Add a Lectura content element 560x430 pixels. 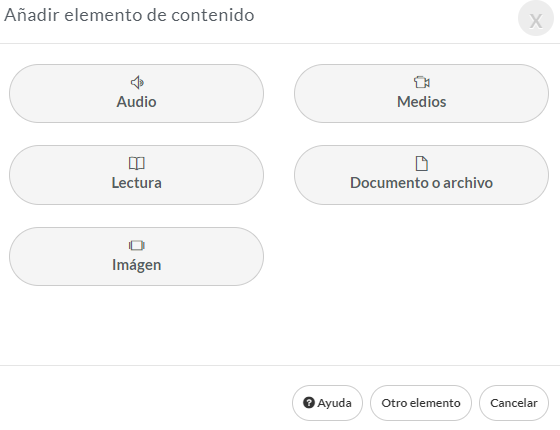[136, 175]
